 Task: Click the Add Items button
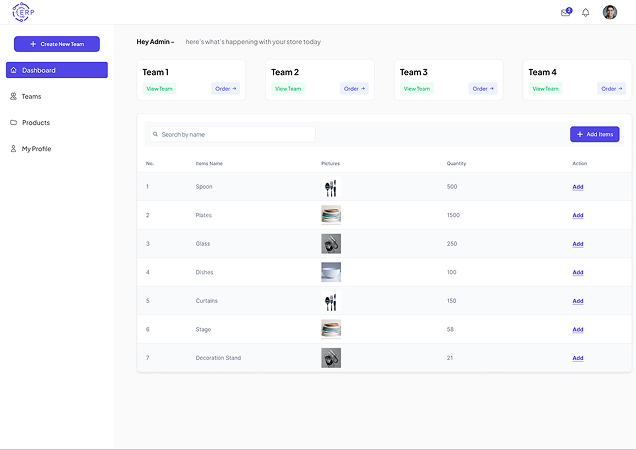click(594, 134)
